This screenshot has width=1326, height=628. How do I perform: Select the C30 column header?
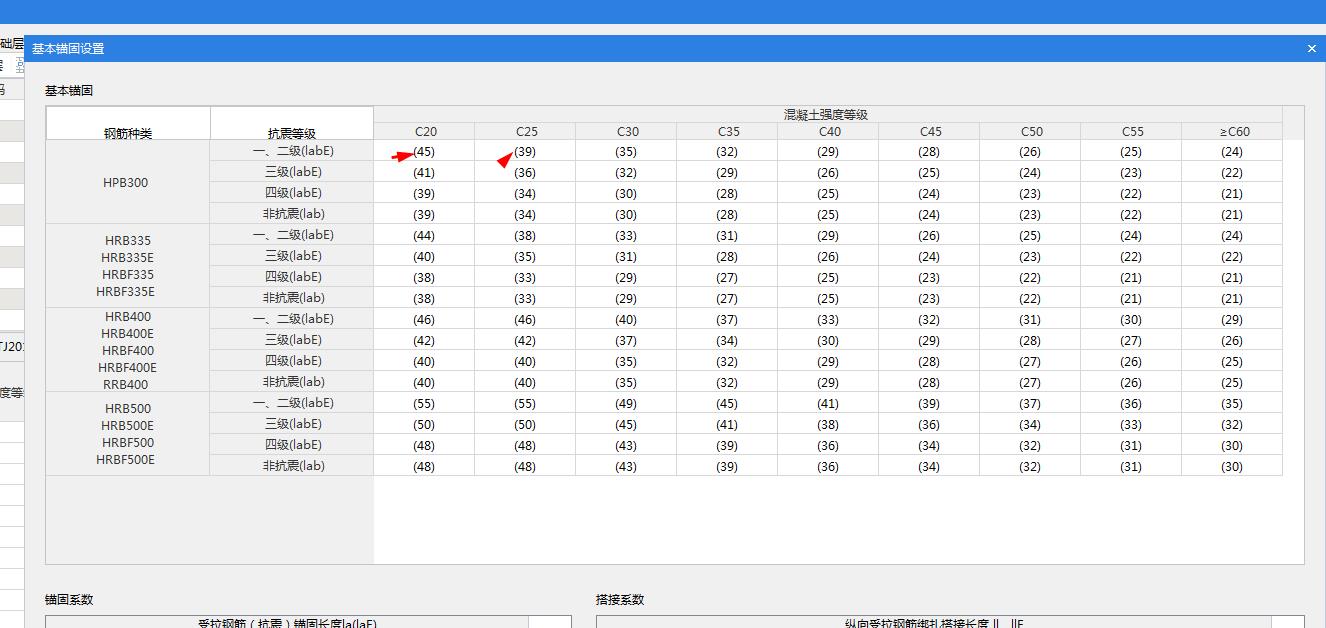pyautogui.click(x=628, y=131)
